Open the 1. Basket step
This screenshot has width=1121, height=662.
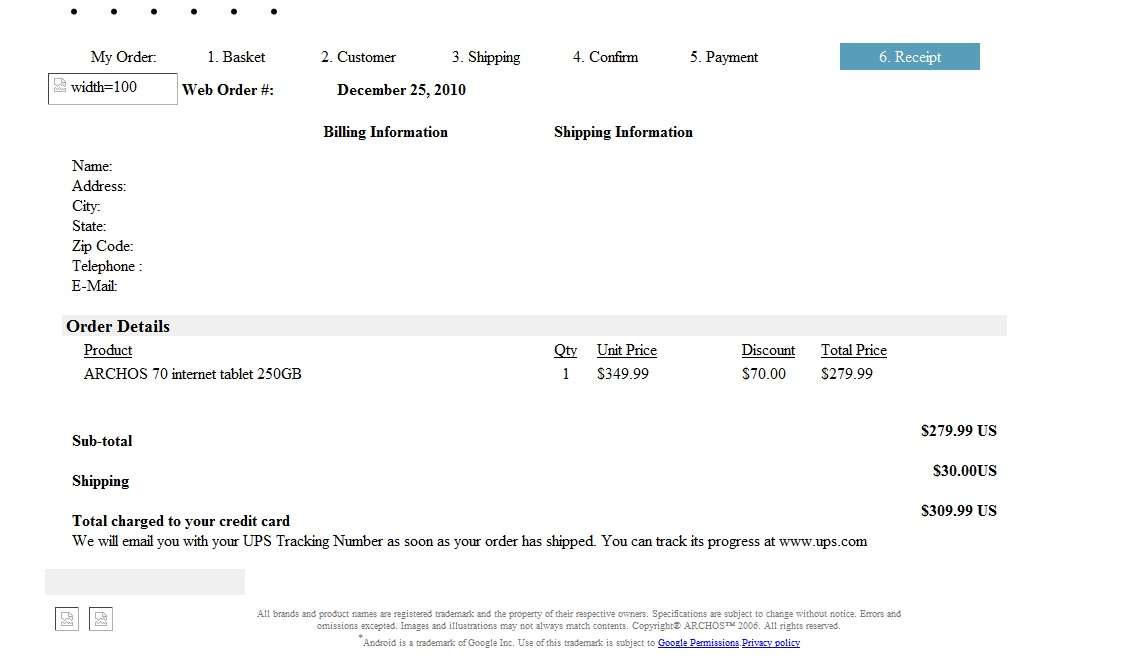(x=236, y=57)
